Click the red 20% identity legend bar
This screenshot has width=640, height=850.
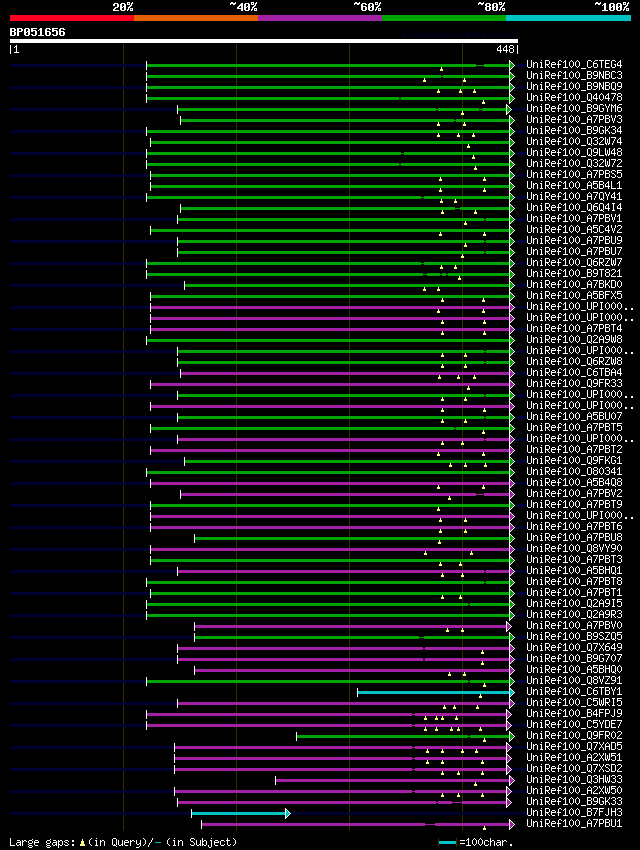pyautogui.click(x=72, y=18)
